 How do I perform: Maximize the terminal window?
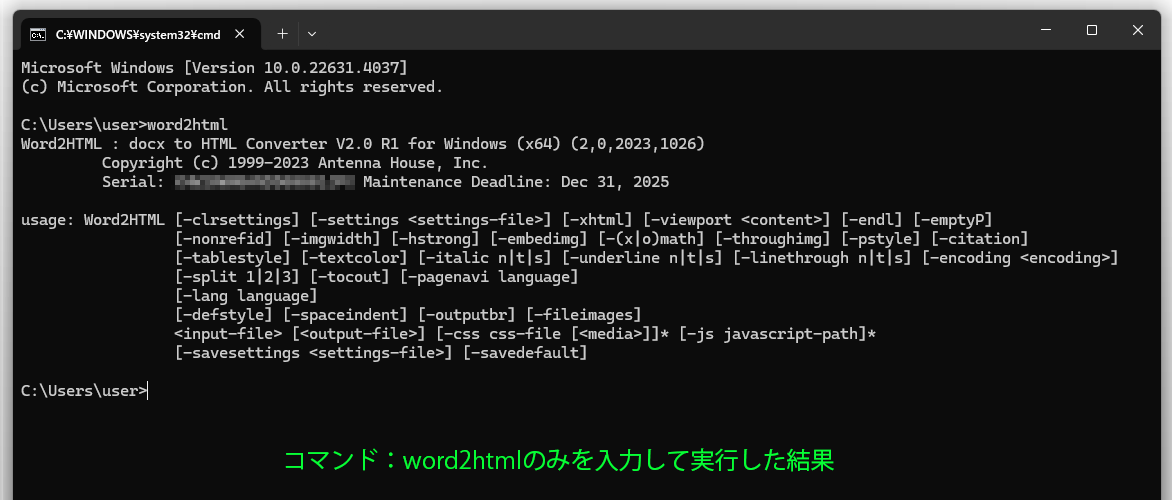click(x=1091, y=31)
